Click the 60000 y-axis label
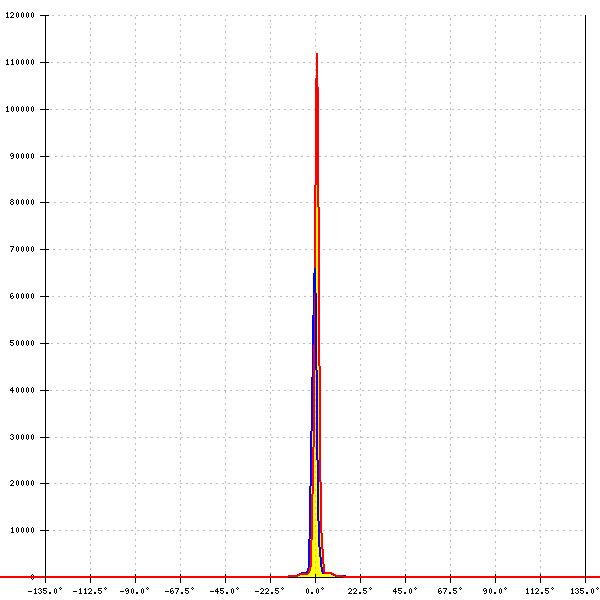This screenshot has height=600, width=600. coord(22,296)
